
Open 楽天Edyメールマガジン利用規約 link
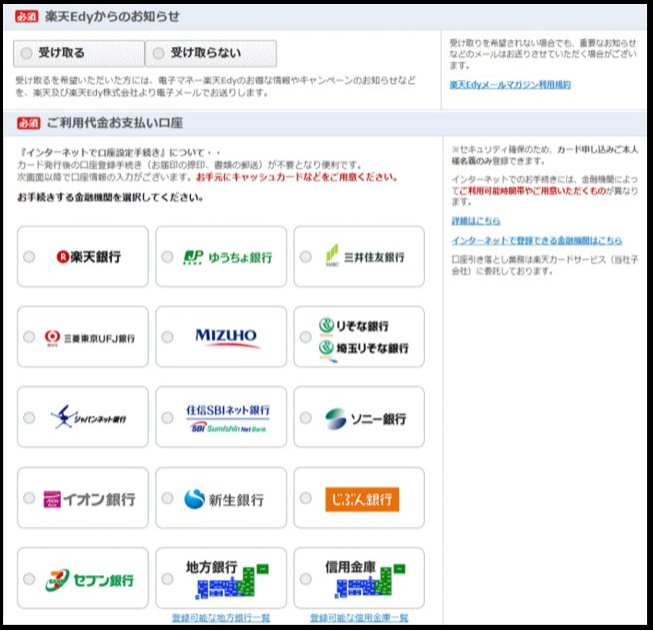click(x=510, y=85)
